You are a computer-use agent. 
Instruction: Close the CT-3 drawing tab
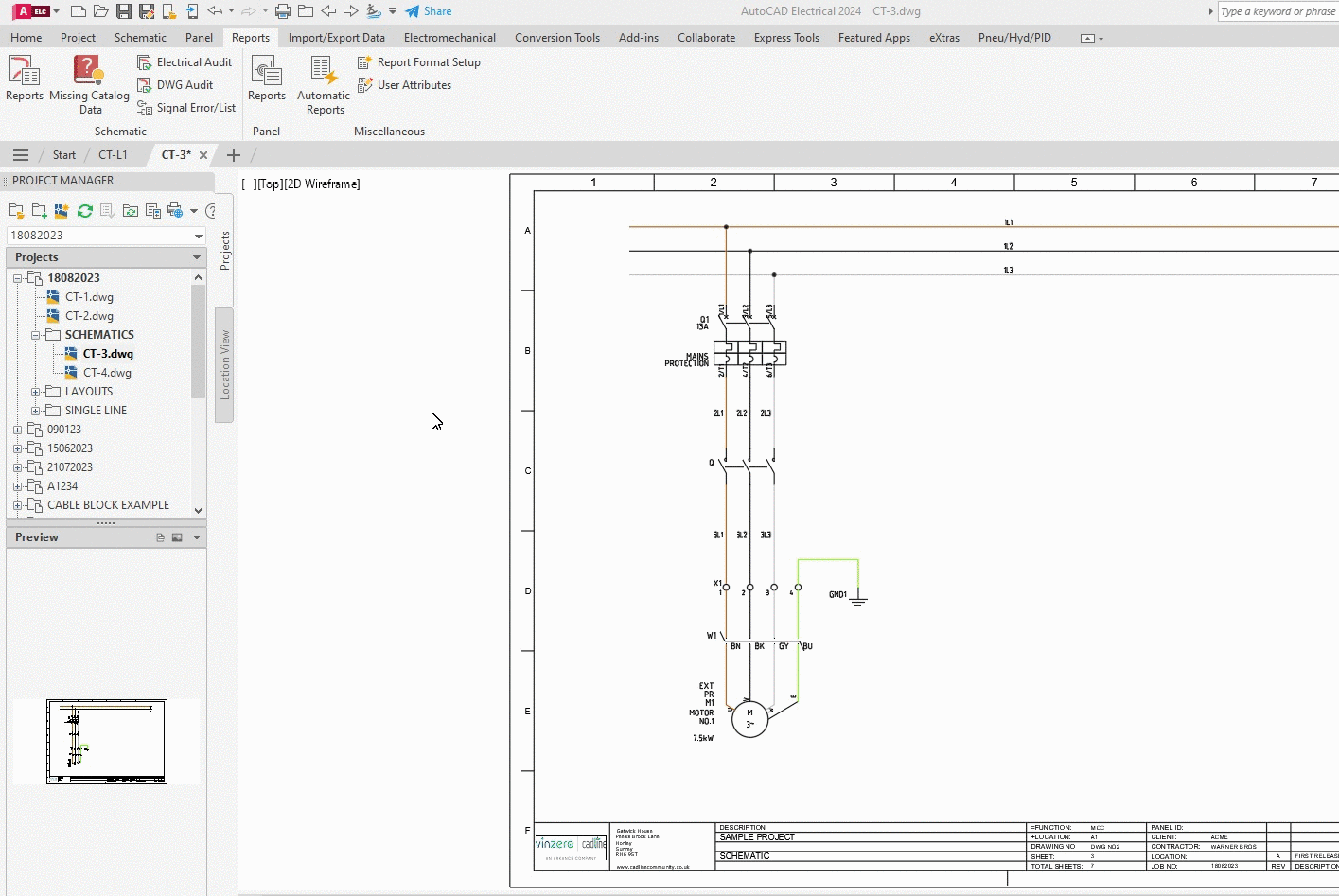[203, 155]
